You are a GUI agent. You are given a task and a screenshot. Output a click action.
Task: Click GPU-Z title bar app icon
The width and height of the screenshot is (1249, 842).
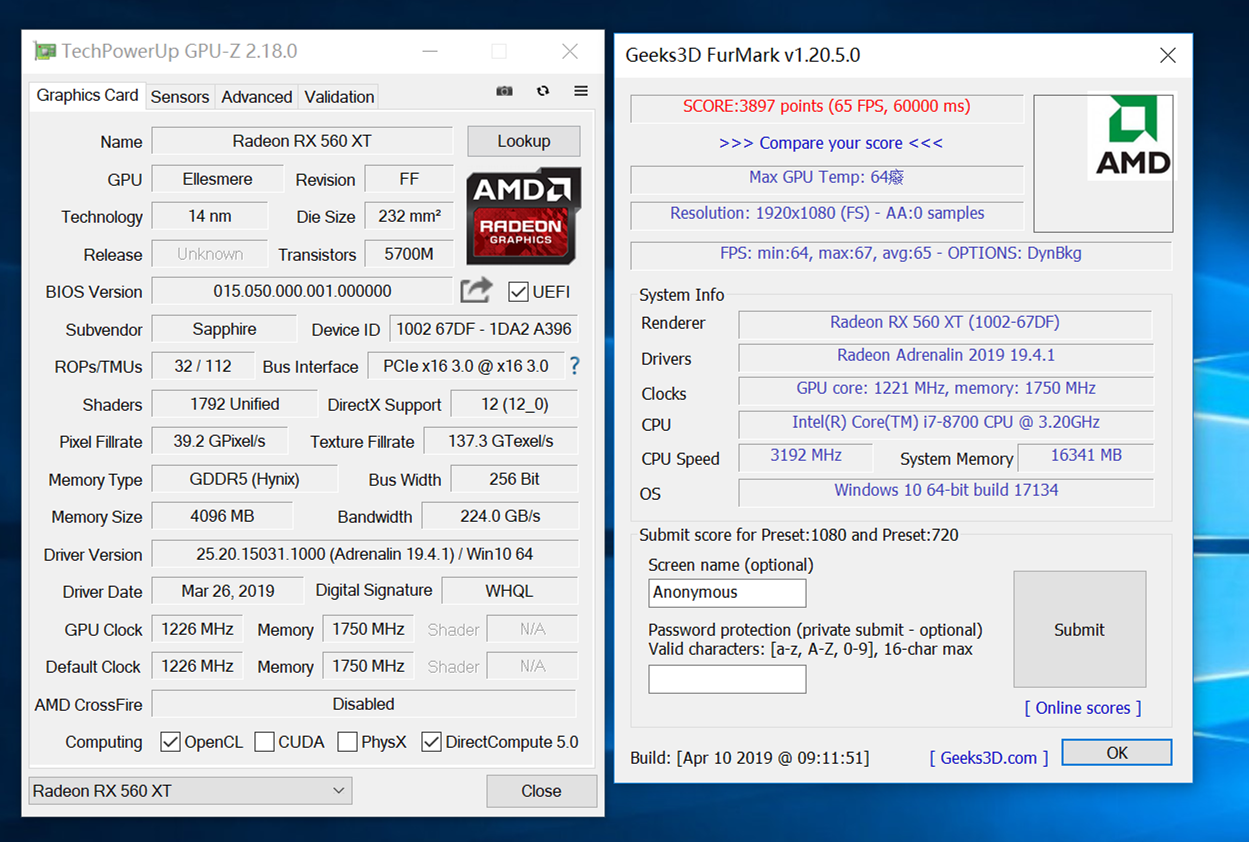[44, 51]
